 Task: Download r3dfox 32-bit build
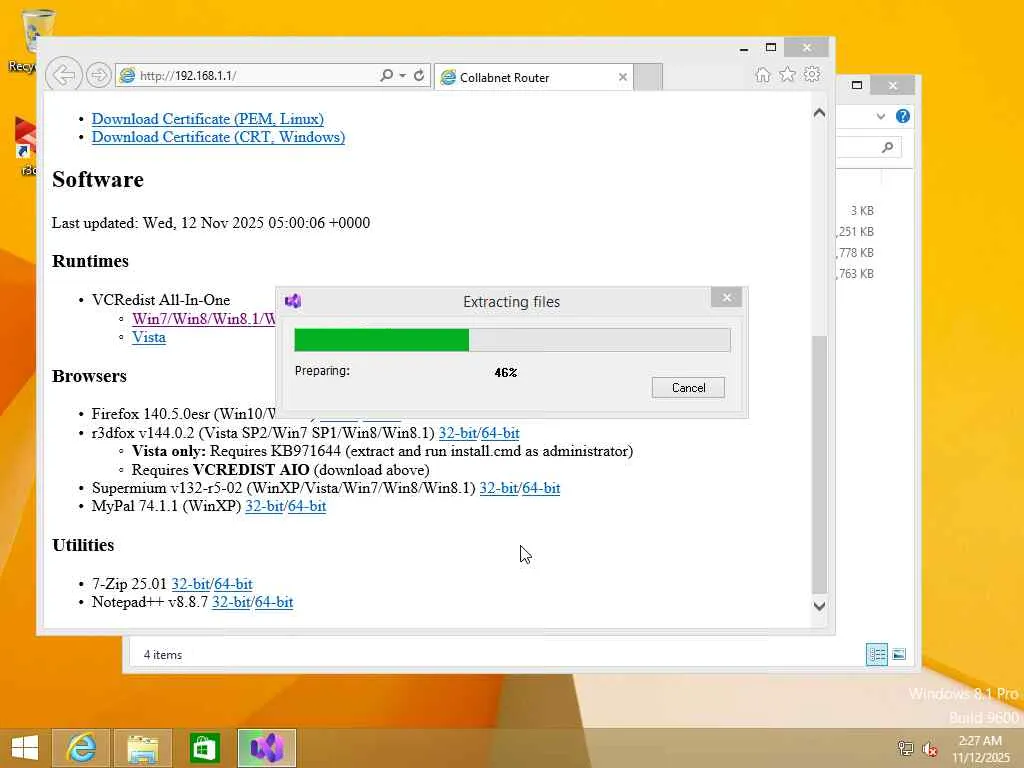457,433
